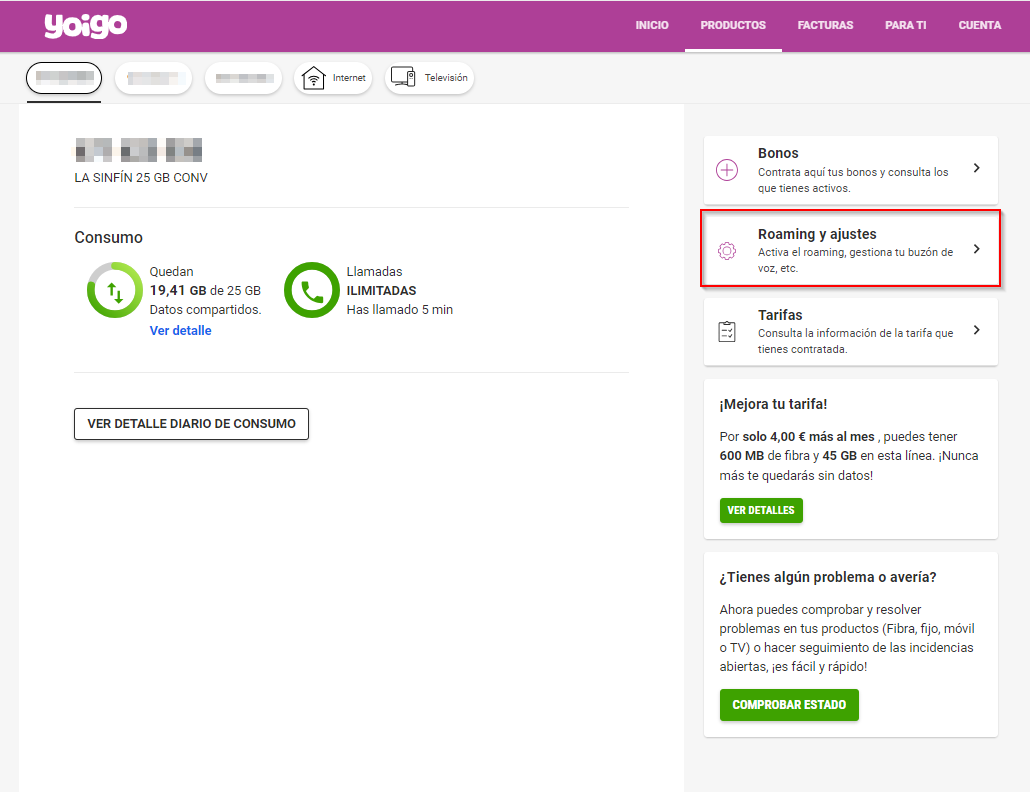Select the first blurred line tab
1030x792 pixels.
(64, 78)
